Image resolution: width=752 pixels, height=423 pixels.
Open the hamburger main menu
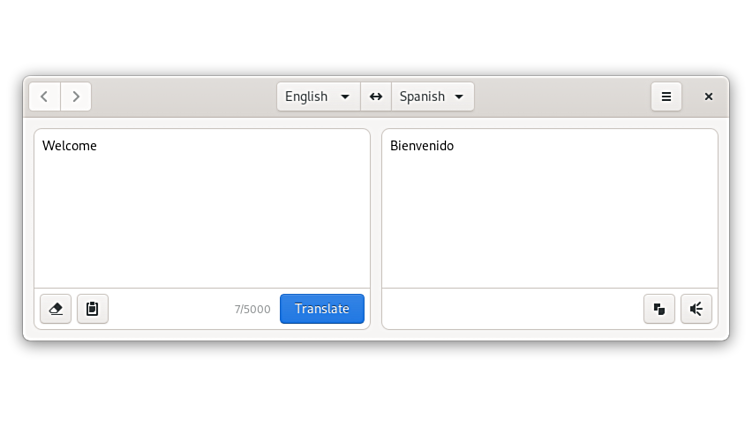pos(666,97)
